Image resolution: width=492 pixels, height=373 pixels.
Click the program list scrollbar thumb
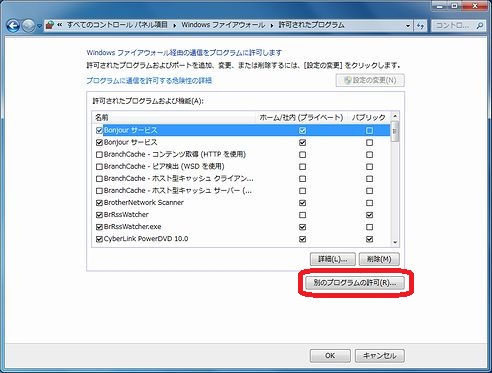click(x=395, y=131)
